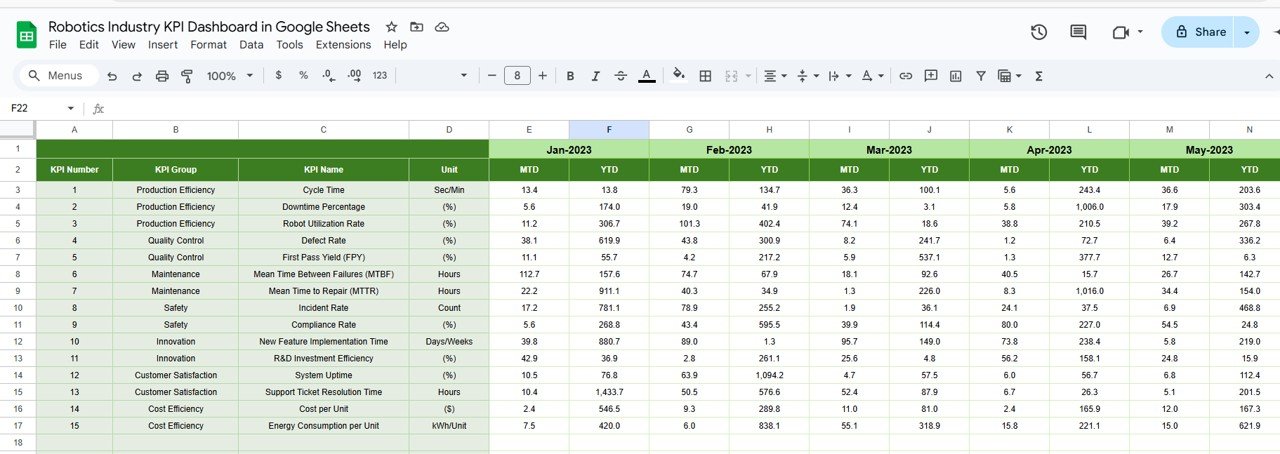Click the KPI Group header cell
The height and width of the screenshot is (454, 1280).
point(176,170)
